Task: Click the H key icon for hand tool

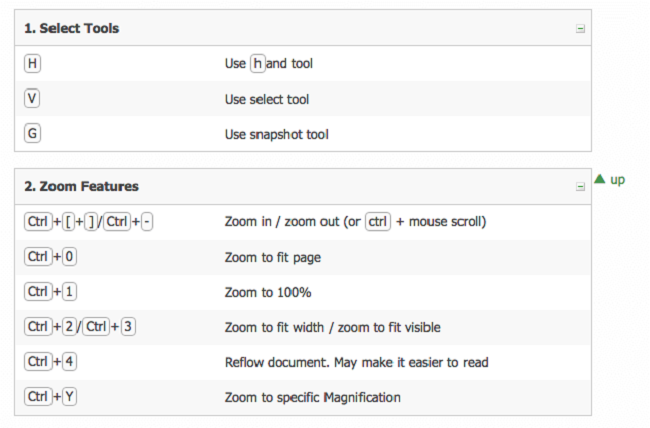Action: coord(32,63)
